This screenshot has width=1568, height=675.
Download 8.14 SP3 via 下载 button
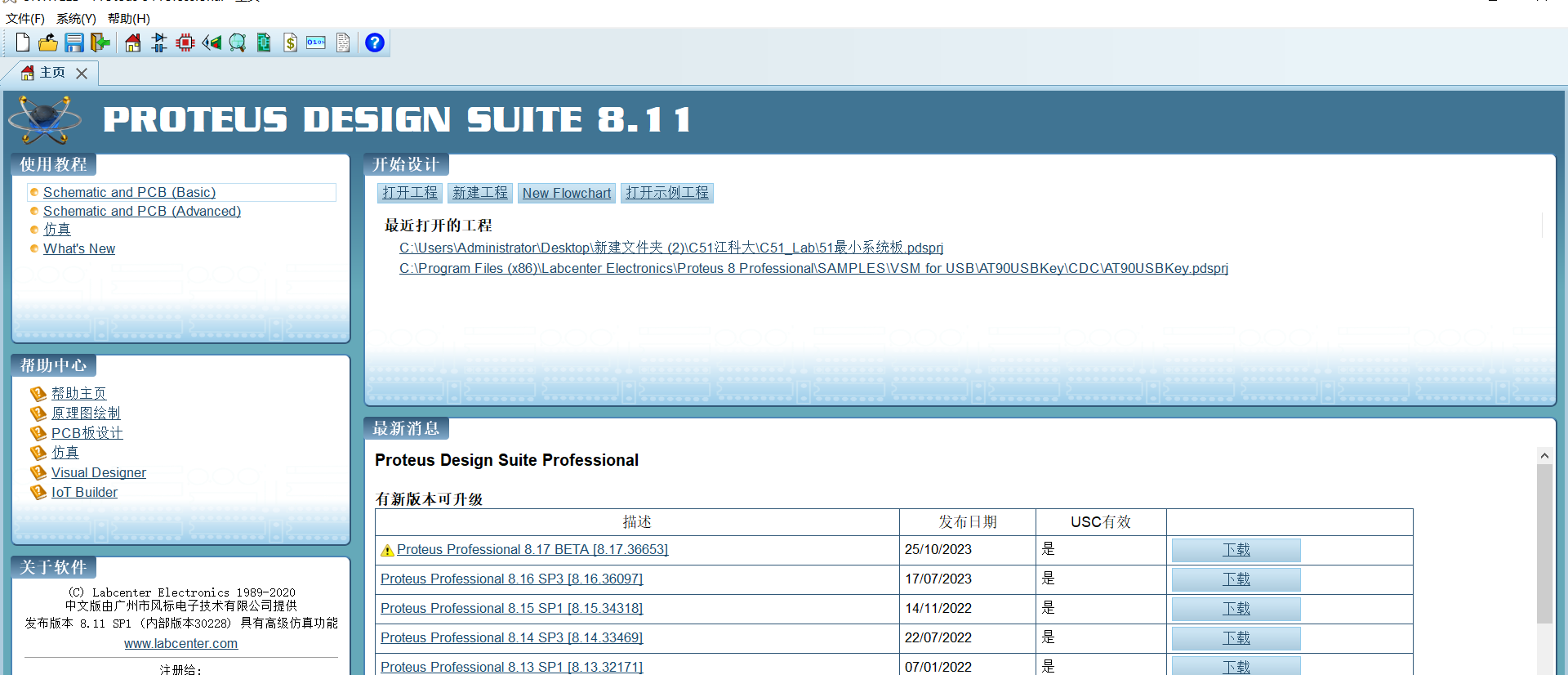[1236, 638]
